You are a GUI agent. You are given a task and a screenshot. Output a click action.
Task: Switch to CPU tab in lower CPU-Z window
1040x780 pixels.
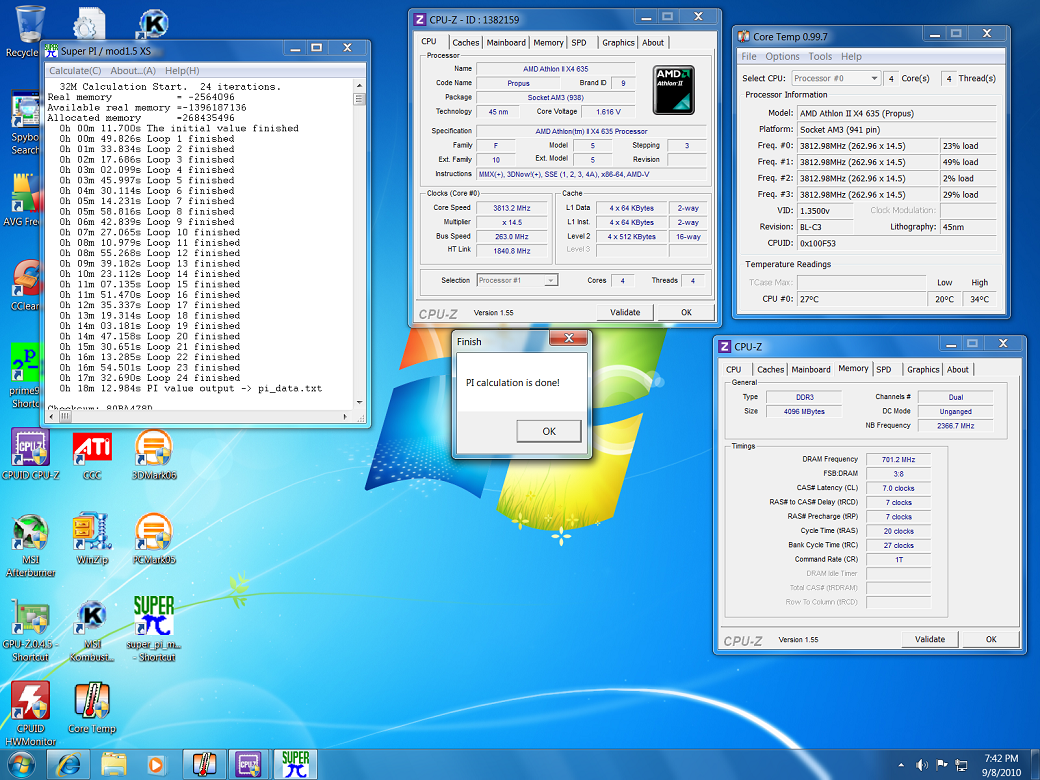pyautogui.click(x=734, y=369)
